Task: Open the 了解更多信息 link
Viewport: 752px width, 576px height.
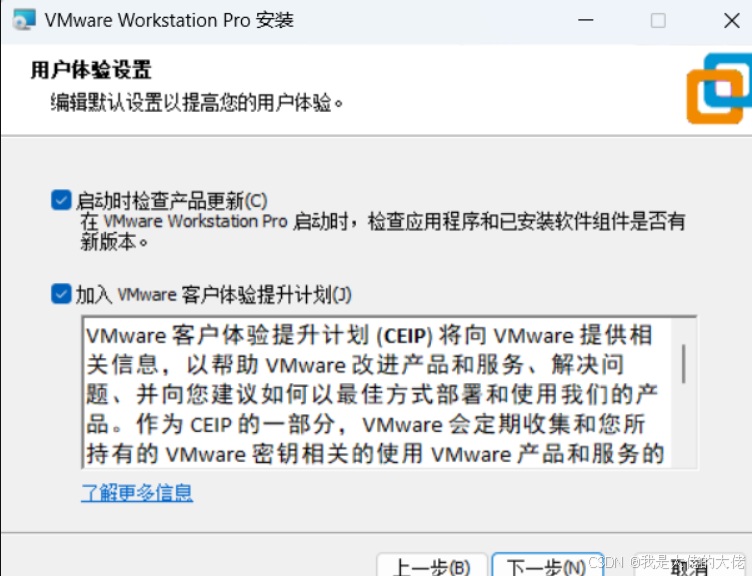Action: (x=137, y=493)
